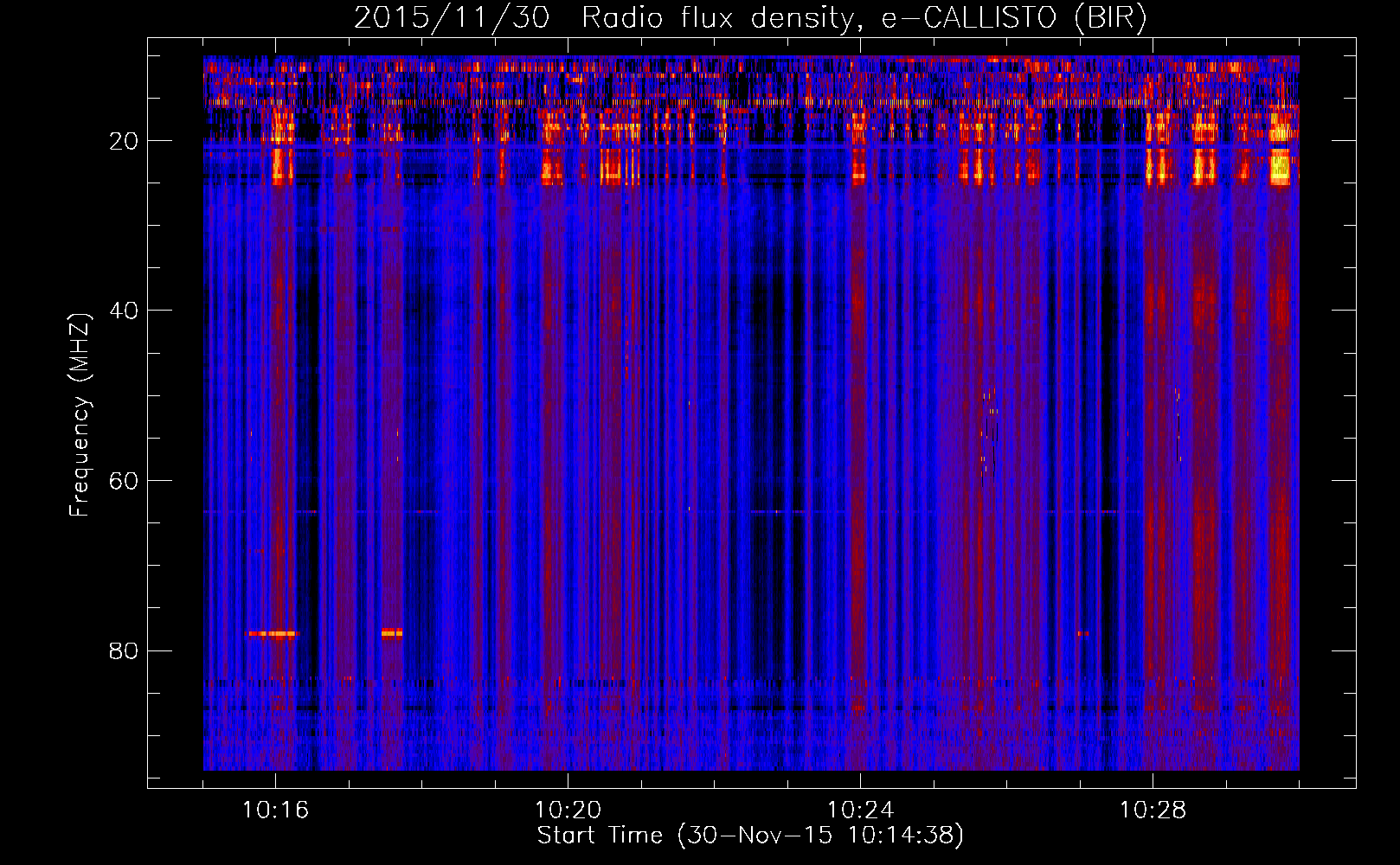1400x865 pixels.
Task: Select the "10:20" time tick label
Action: (568, 810)
